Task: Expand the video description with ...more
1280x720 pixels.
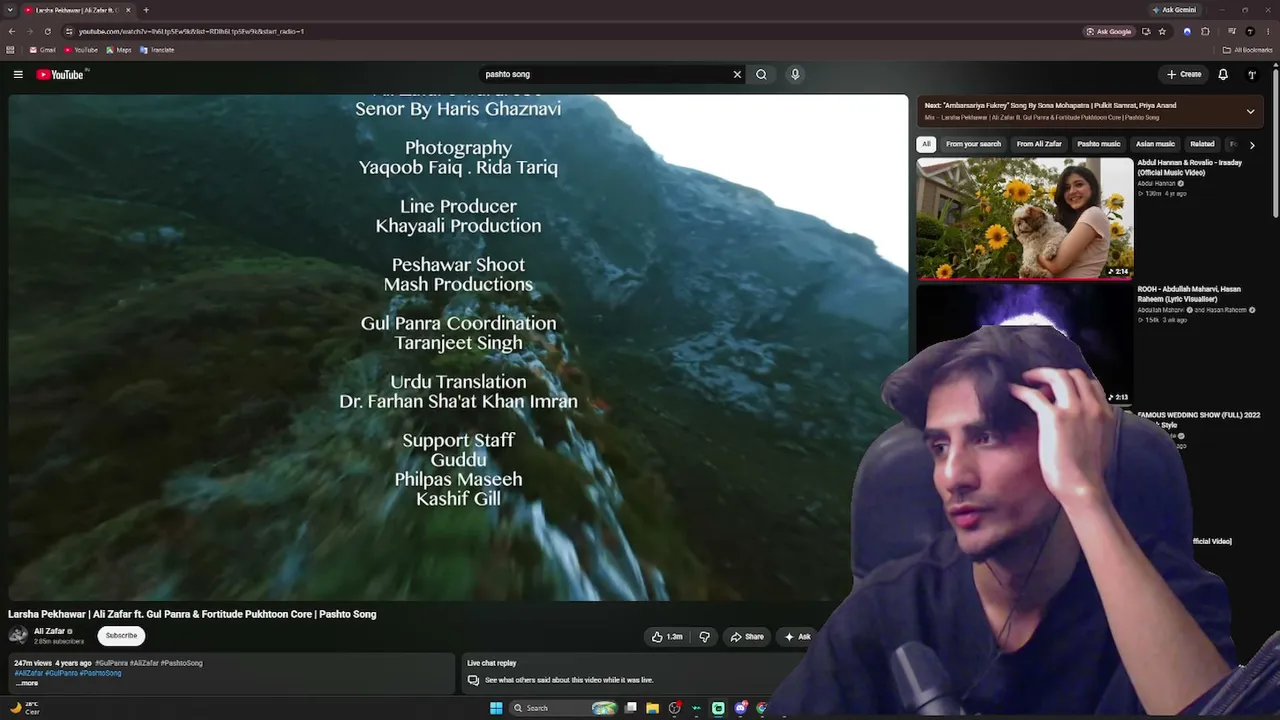Action: [x=27, y=683]
